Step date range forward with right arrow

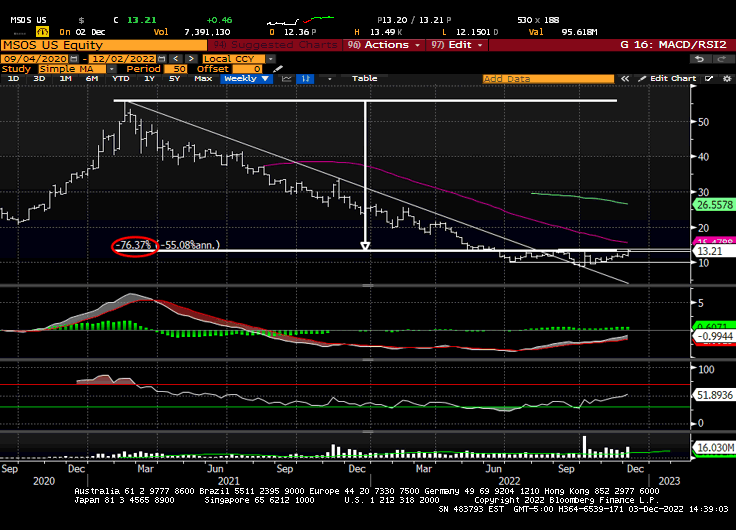point(191,59)
